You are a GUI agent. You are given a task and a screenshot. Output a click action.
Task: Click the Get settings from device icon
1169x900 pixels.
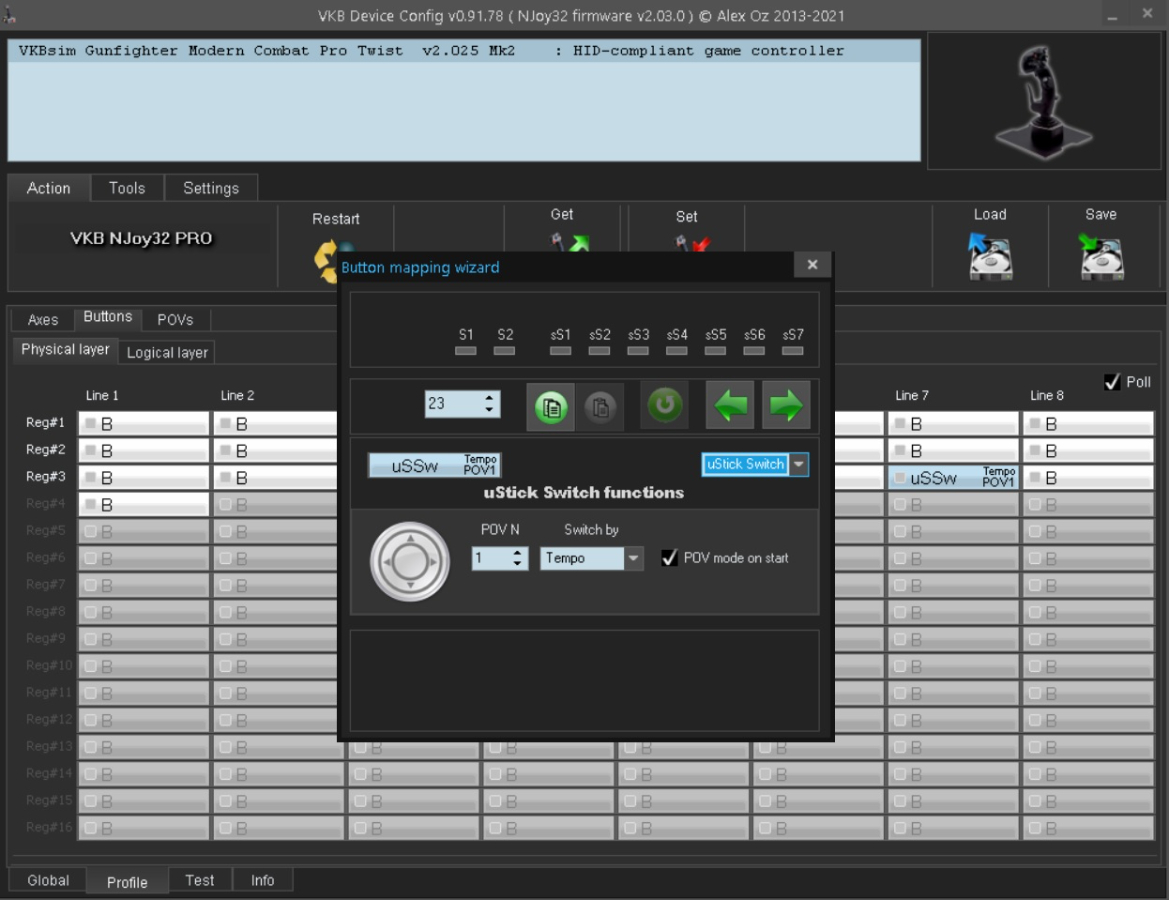(x=570, y=242)
